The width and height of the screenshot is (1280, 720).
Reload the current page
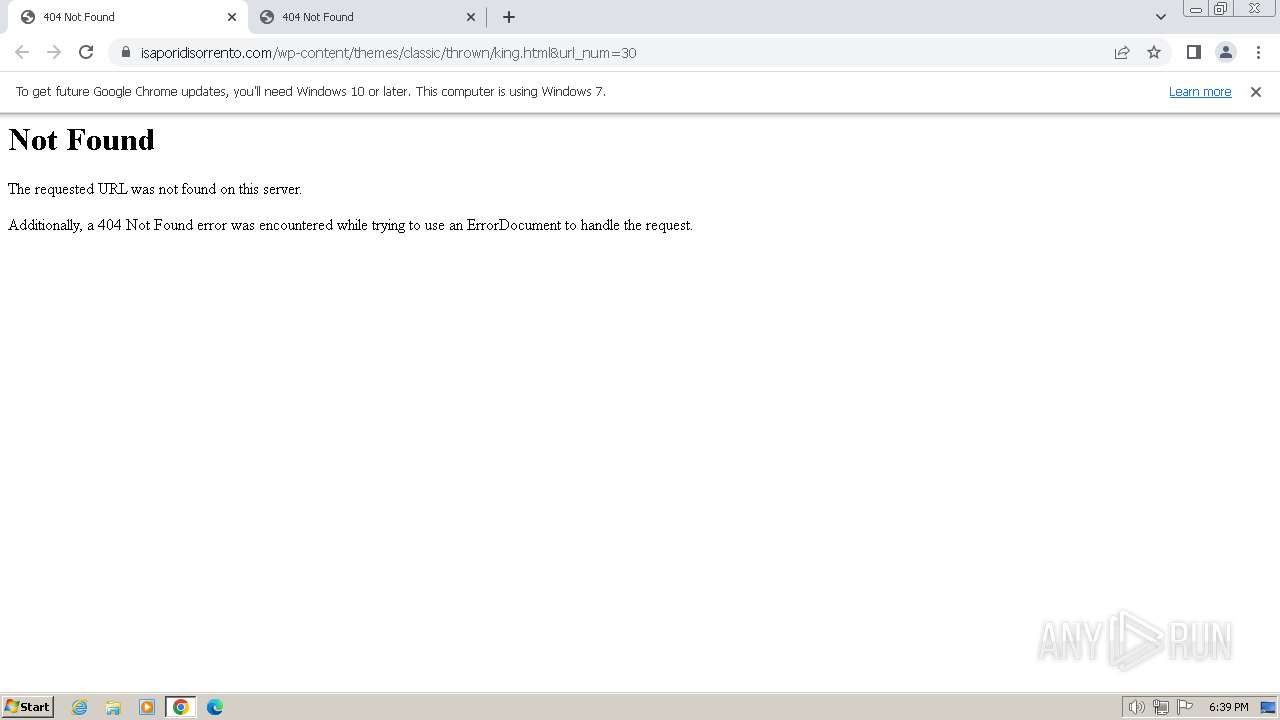click(x=86, y=52)
